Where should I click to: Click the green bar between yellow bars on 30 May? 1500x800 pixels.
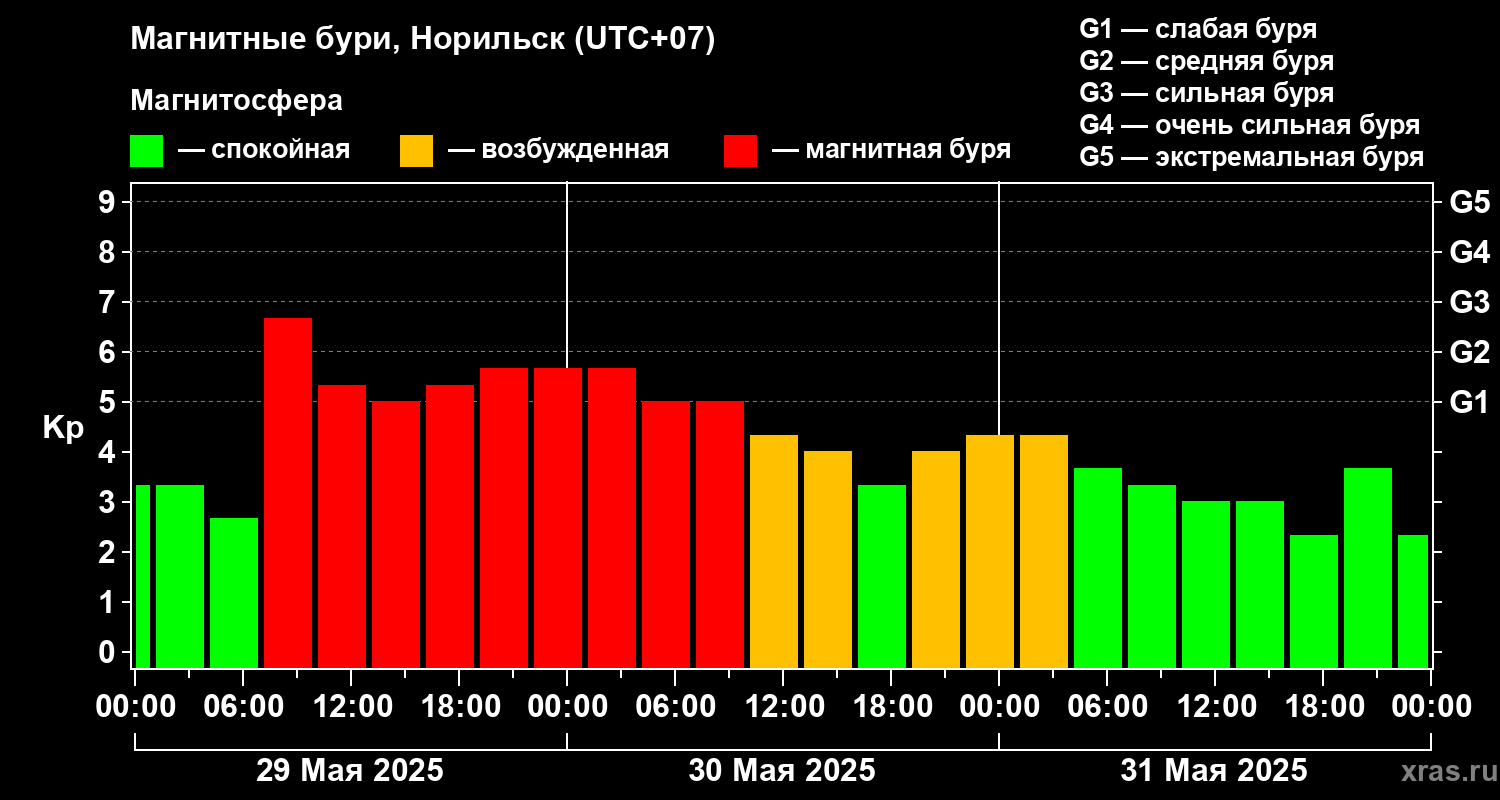[x=882, y=576]
